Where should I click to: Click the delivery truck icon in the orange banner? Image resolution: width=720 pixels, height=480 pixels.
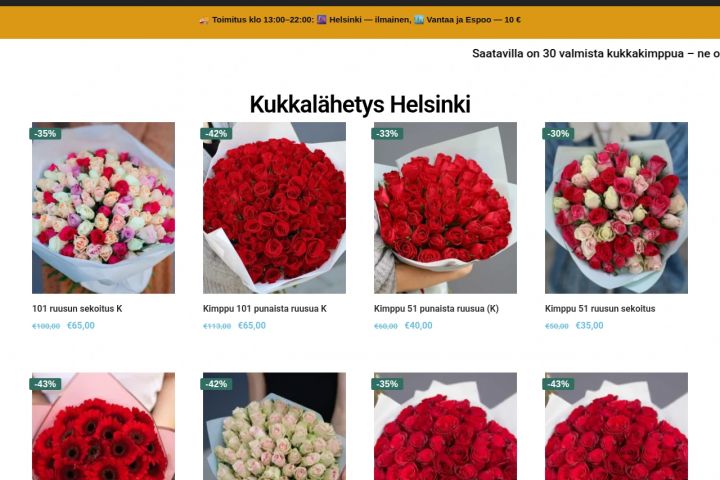pyautogui.click(x=204, y=20)
